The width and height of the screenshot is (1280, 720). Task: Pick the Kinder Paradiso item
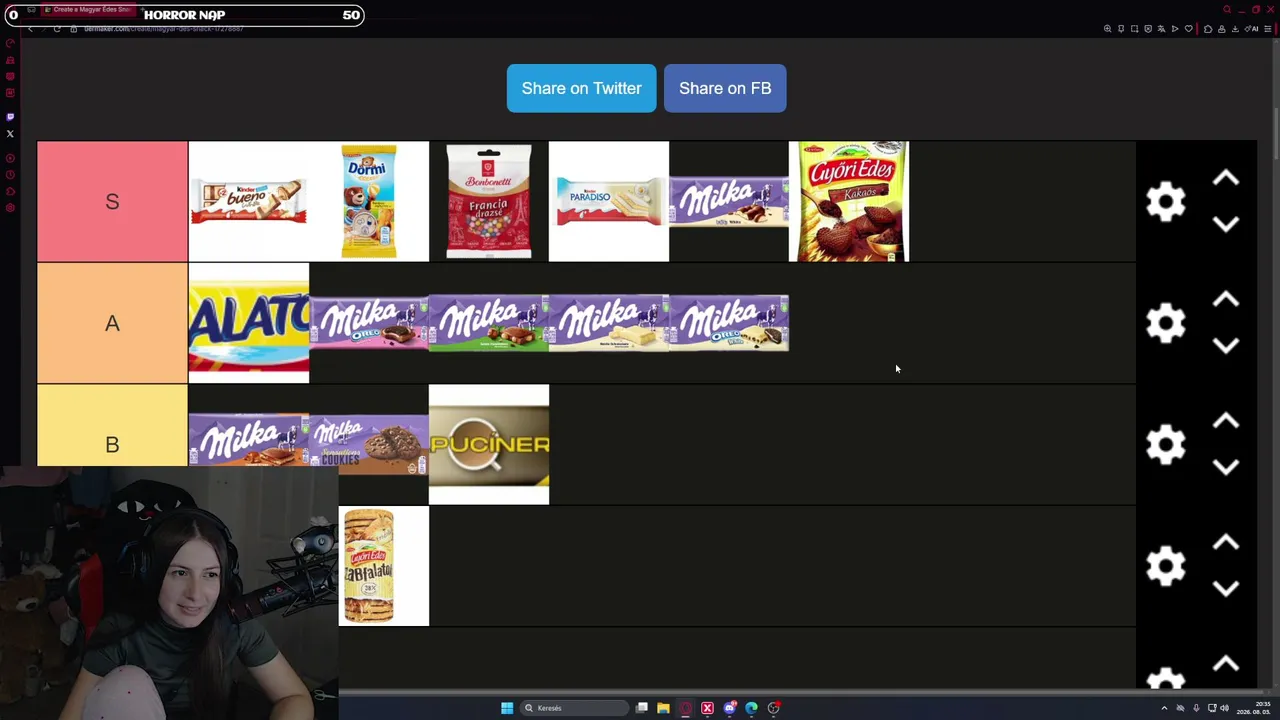coord(609,202)
